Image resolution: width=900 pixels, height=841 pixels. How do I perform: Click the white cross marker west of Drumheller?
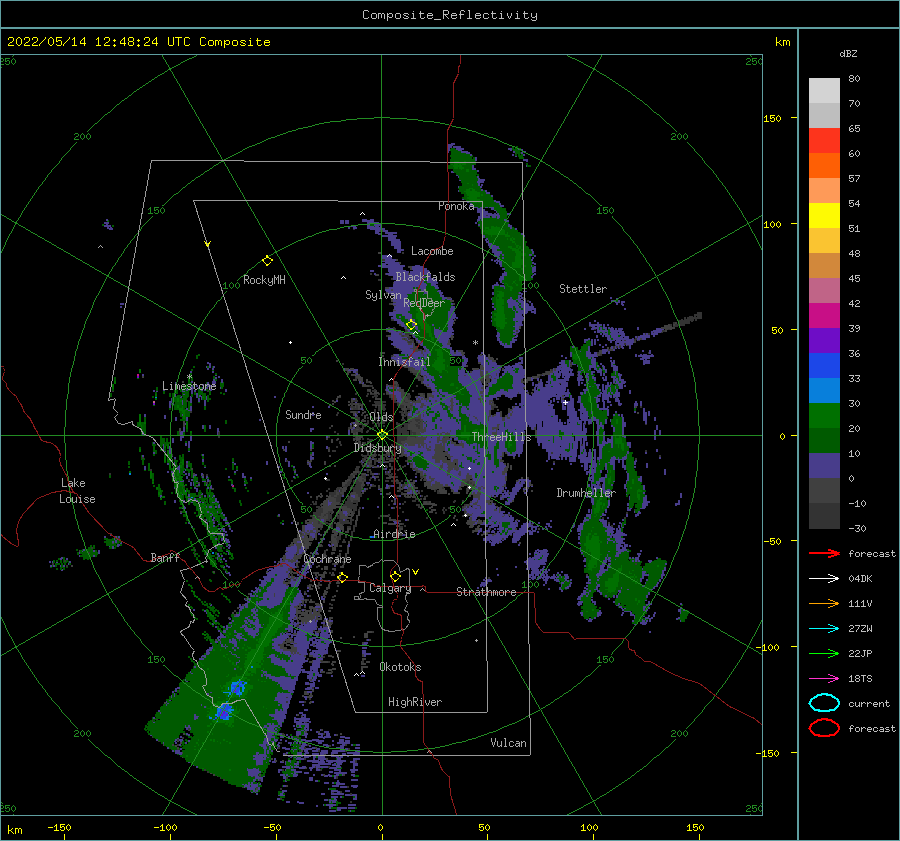pos(565,402)
